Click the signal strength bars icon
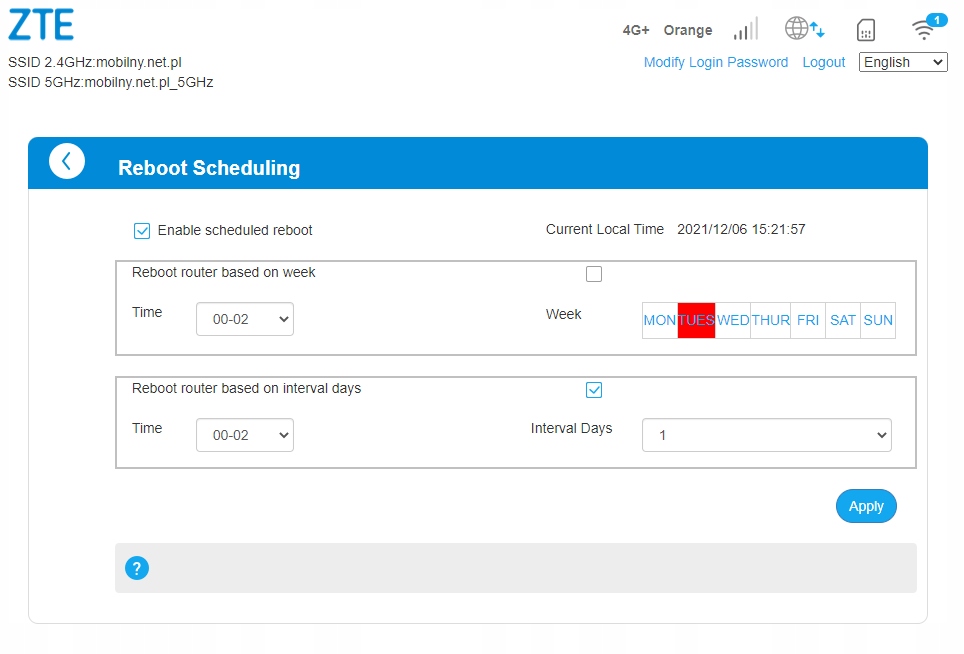 (x=745, y=29)
